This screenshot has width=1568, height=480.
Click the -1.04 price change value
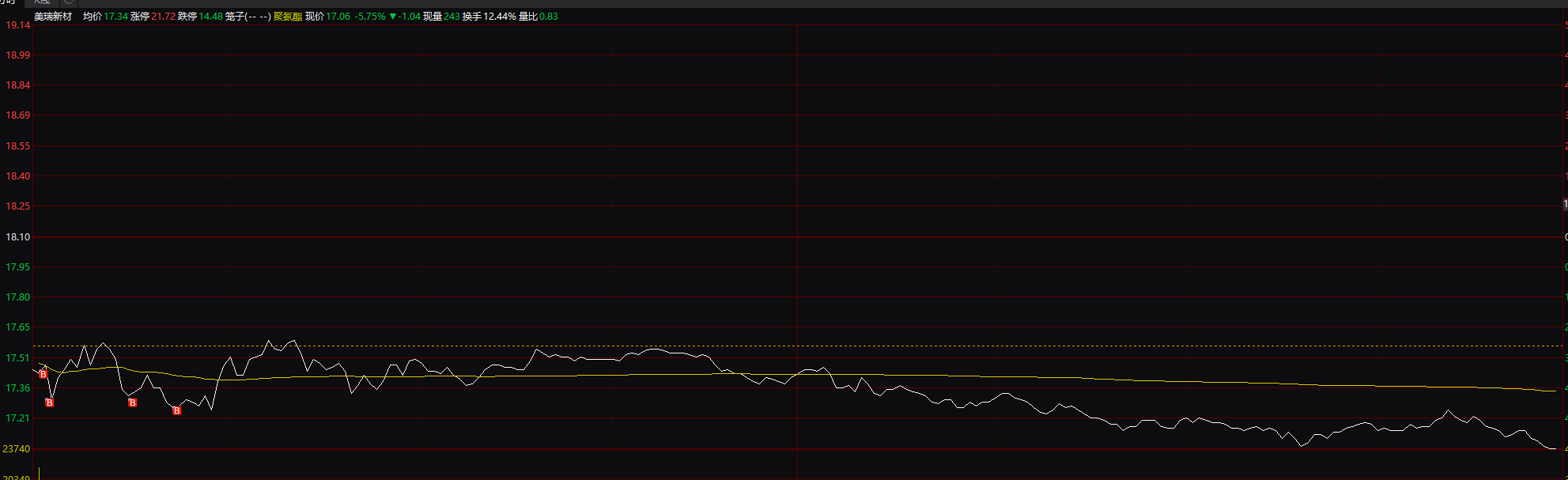click(409, 17)
